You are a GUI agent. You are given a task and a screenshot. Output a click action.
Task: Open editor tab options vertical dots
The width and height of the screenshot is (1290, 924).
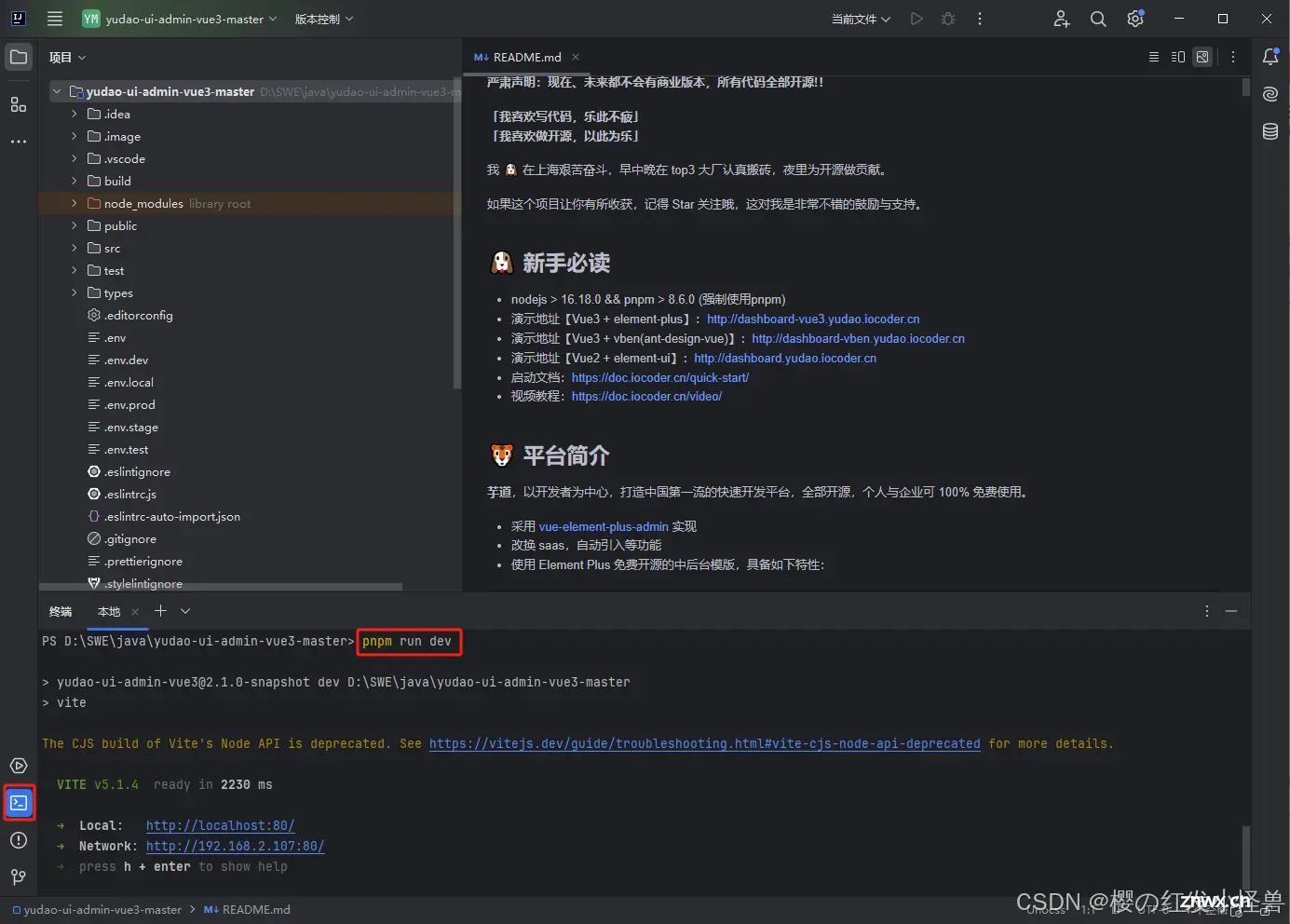coord(1233,57)
